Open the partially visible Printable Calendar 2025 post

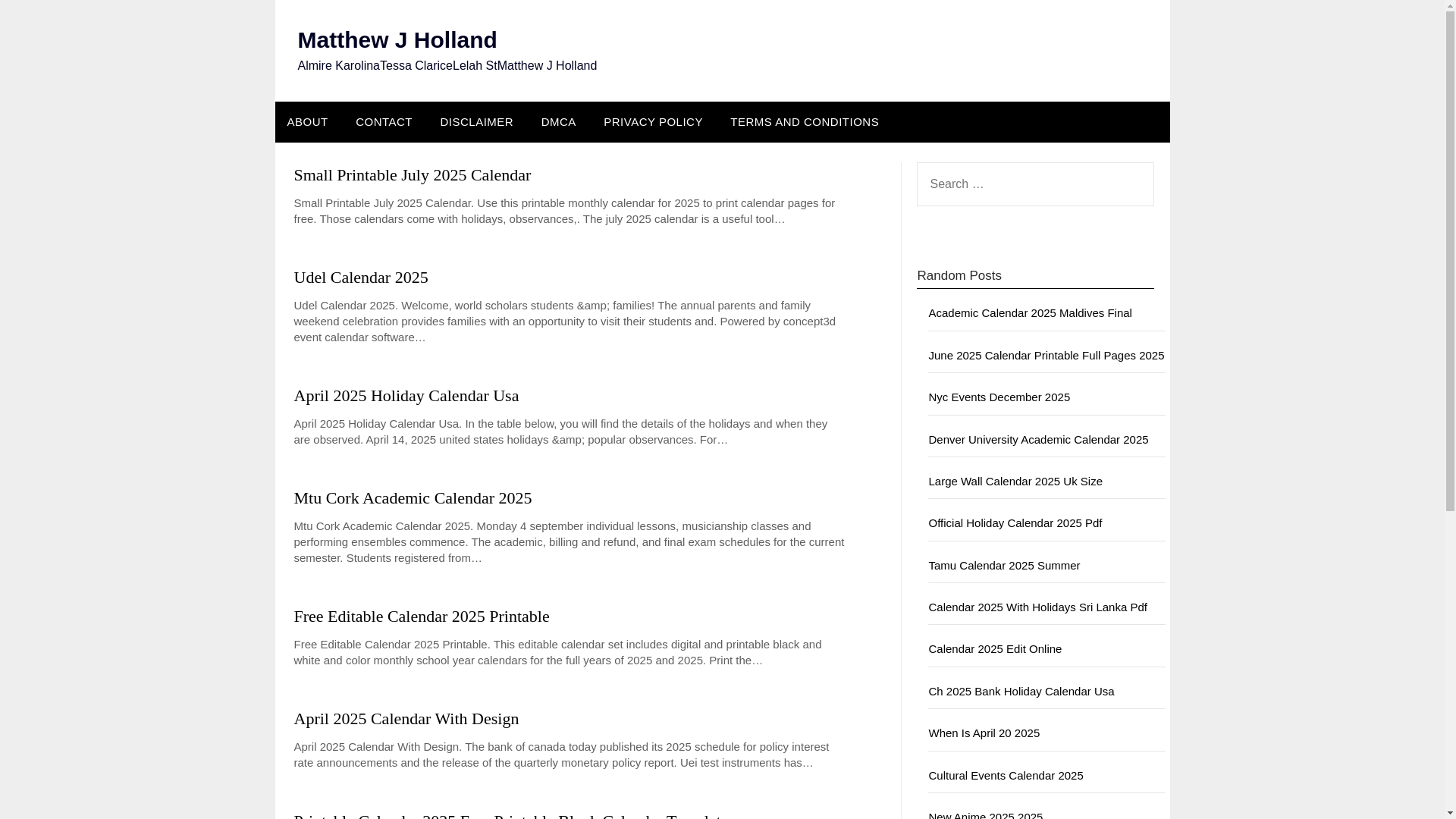tap(510, 814)
